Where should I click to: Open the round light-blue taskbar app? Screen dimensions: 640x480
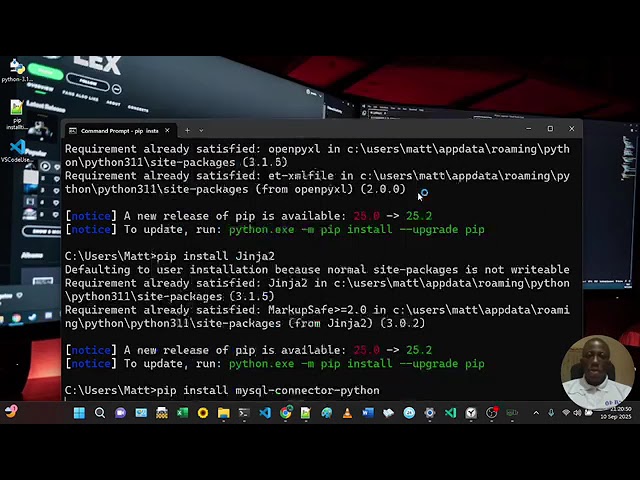409,413
